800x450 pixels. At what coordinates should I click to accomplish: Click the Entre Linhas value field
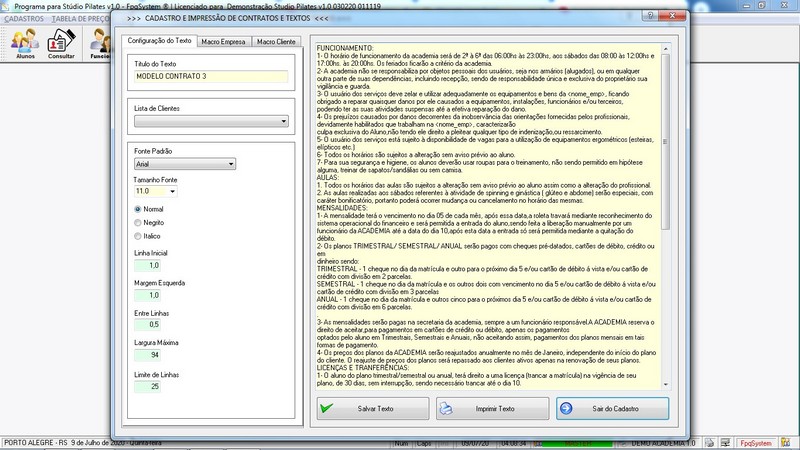click(x=147, y=324)
